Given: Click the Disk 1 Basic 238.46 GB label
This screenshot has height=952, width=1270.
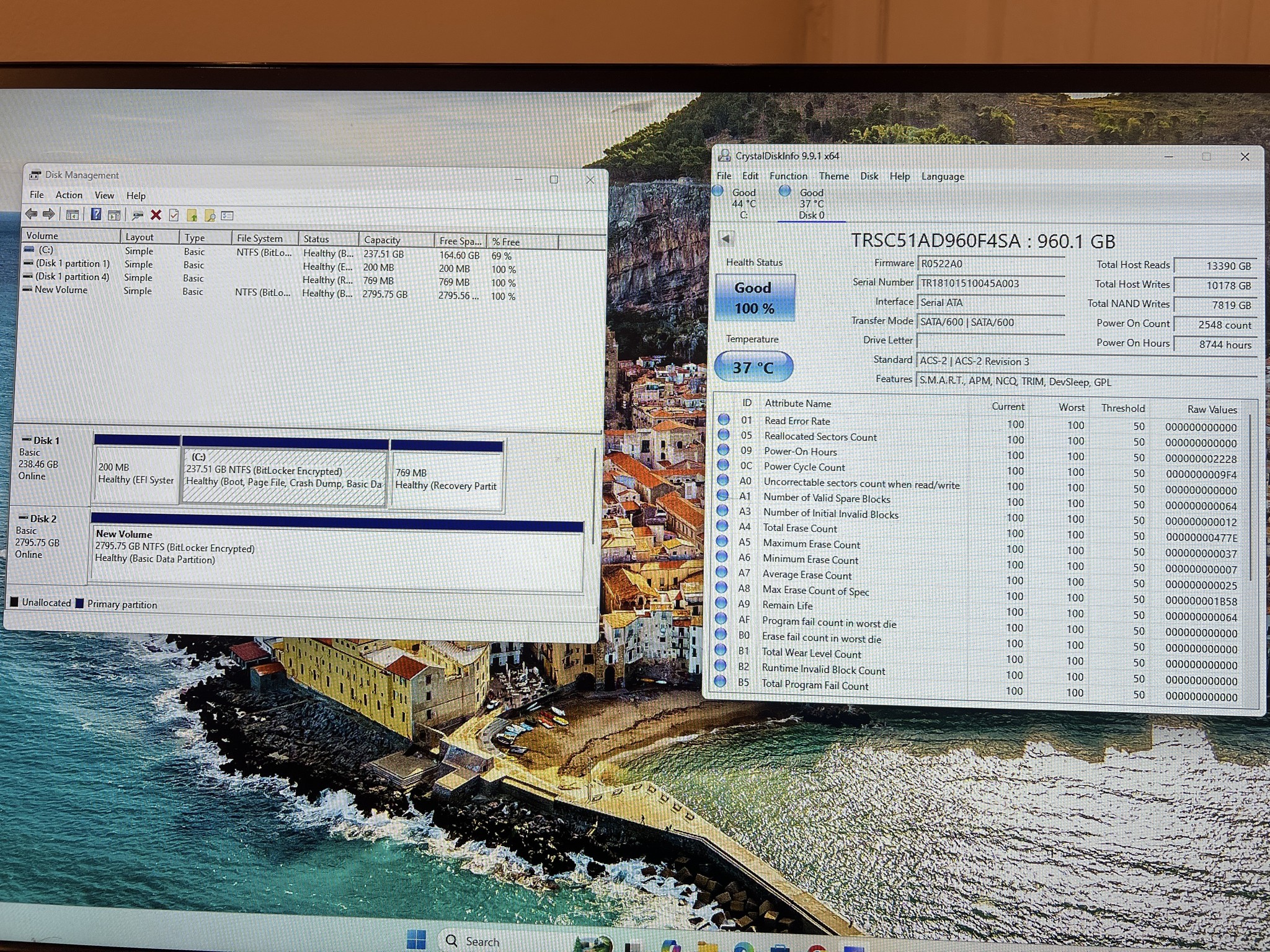Looking at the screenshot, I should [x=52, y=465].
